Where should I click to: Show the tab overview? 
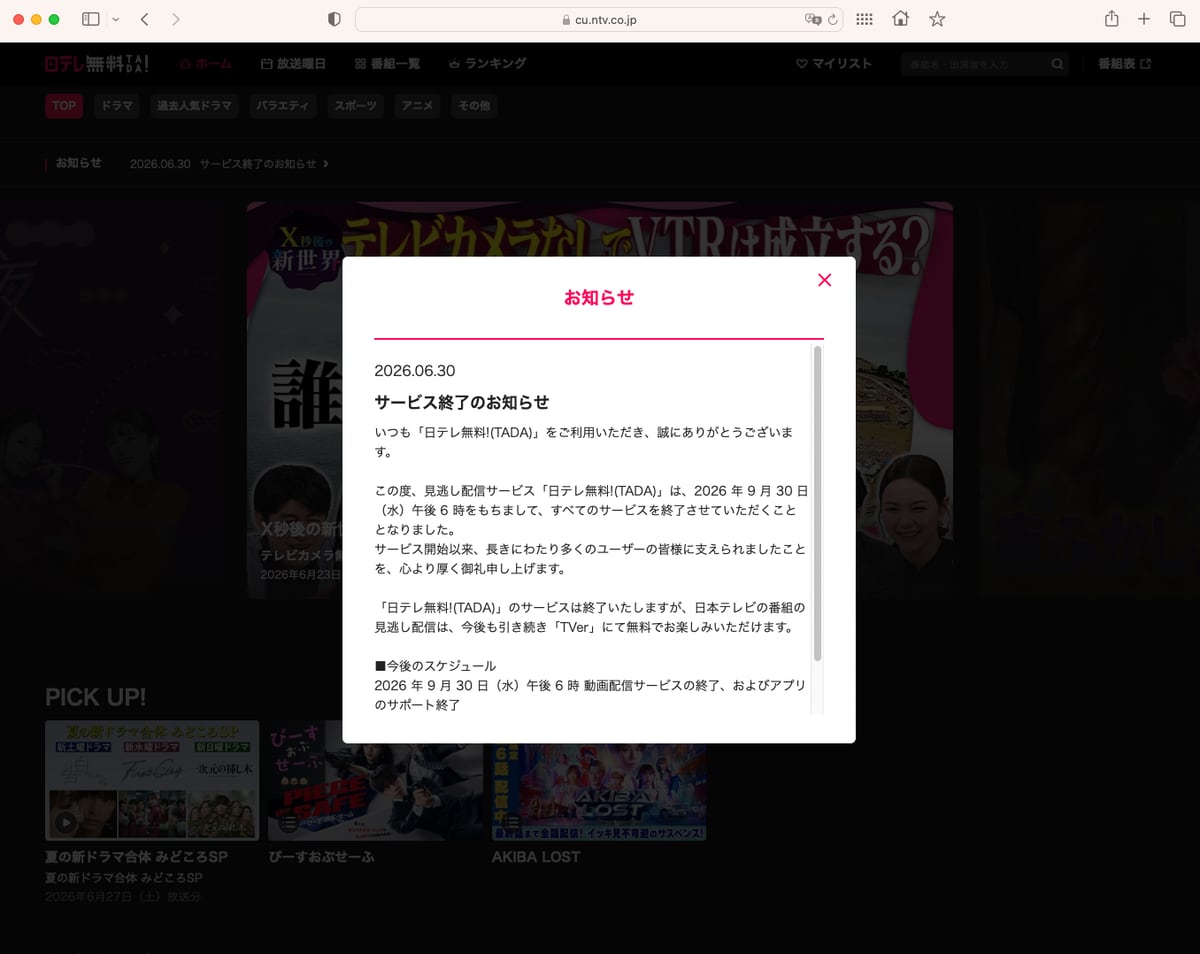click(1177, 19)
